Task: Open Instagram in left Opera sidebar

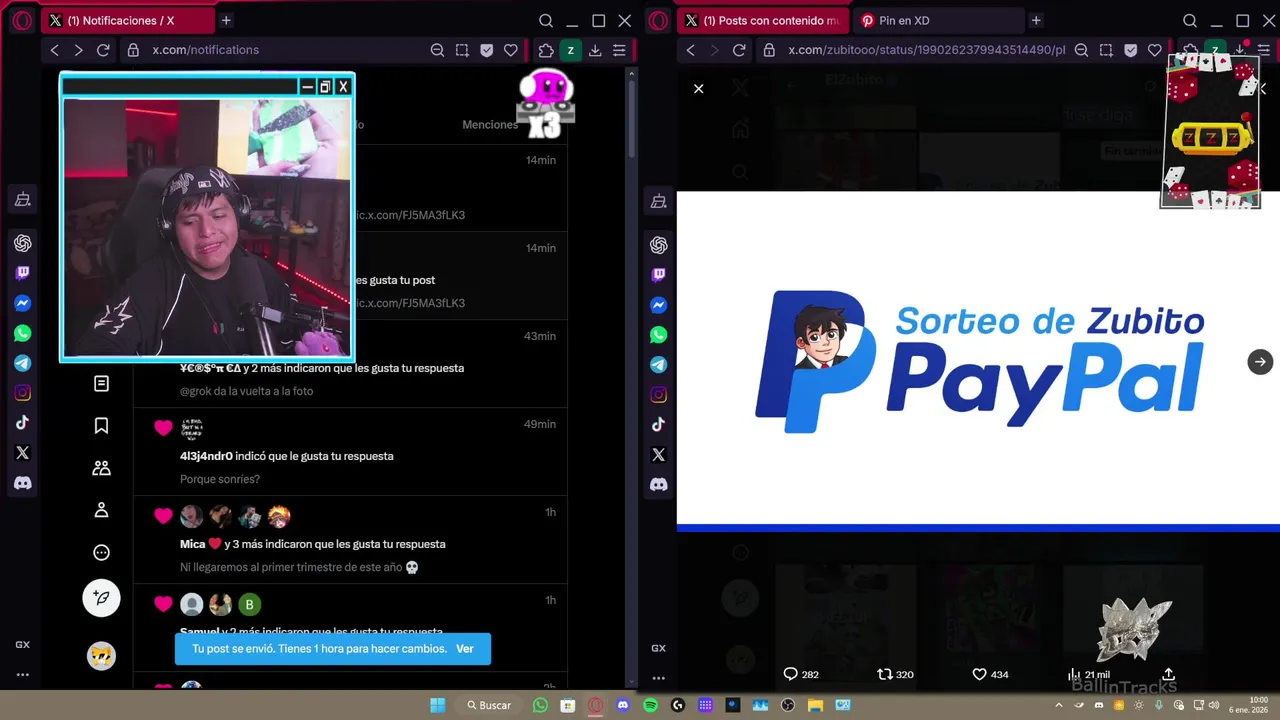Action: [22, 393]
